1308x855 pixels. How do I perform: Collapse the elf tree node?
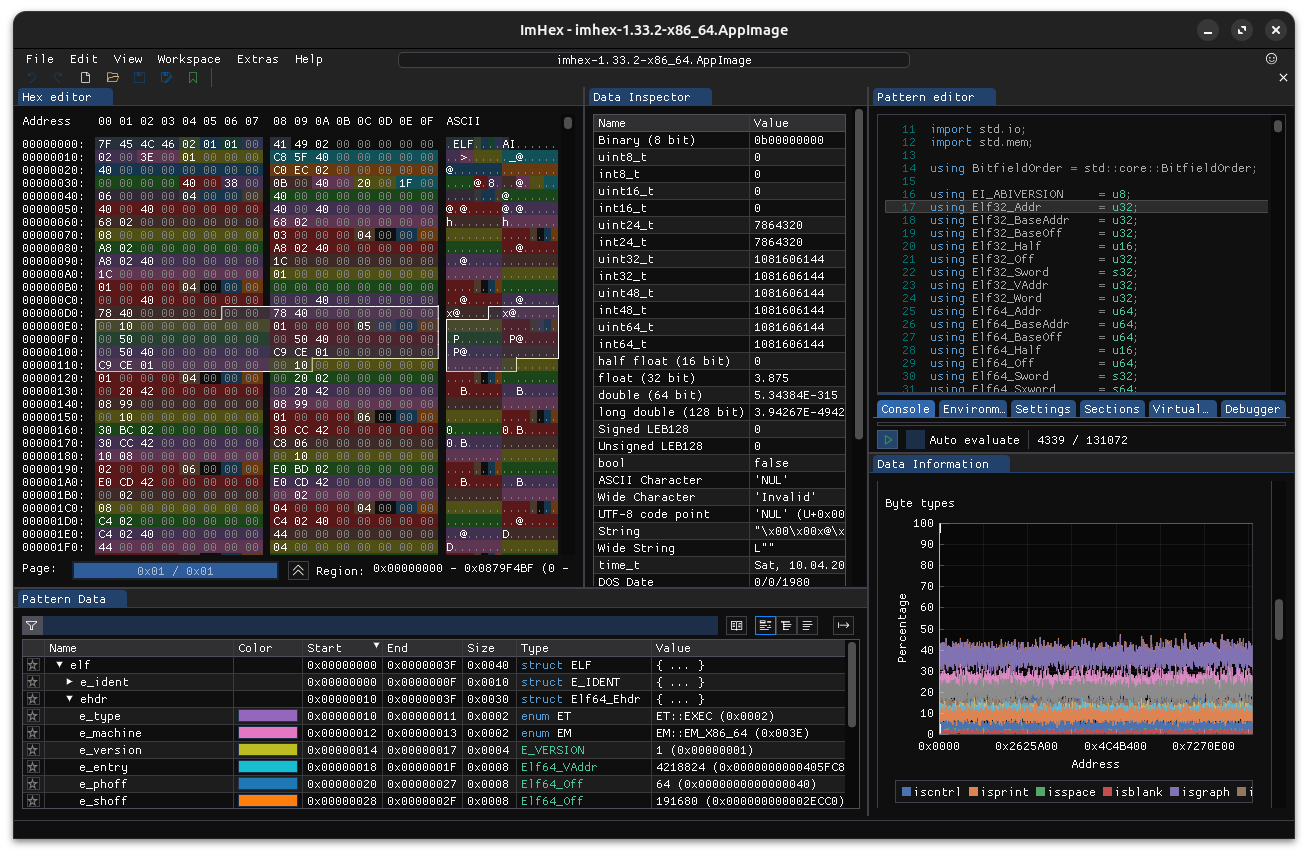pos(59,665)
